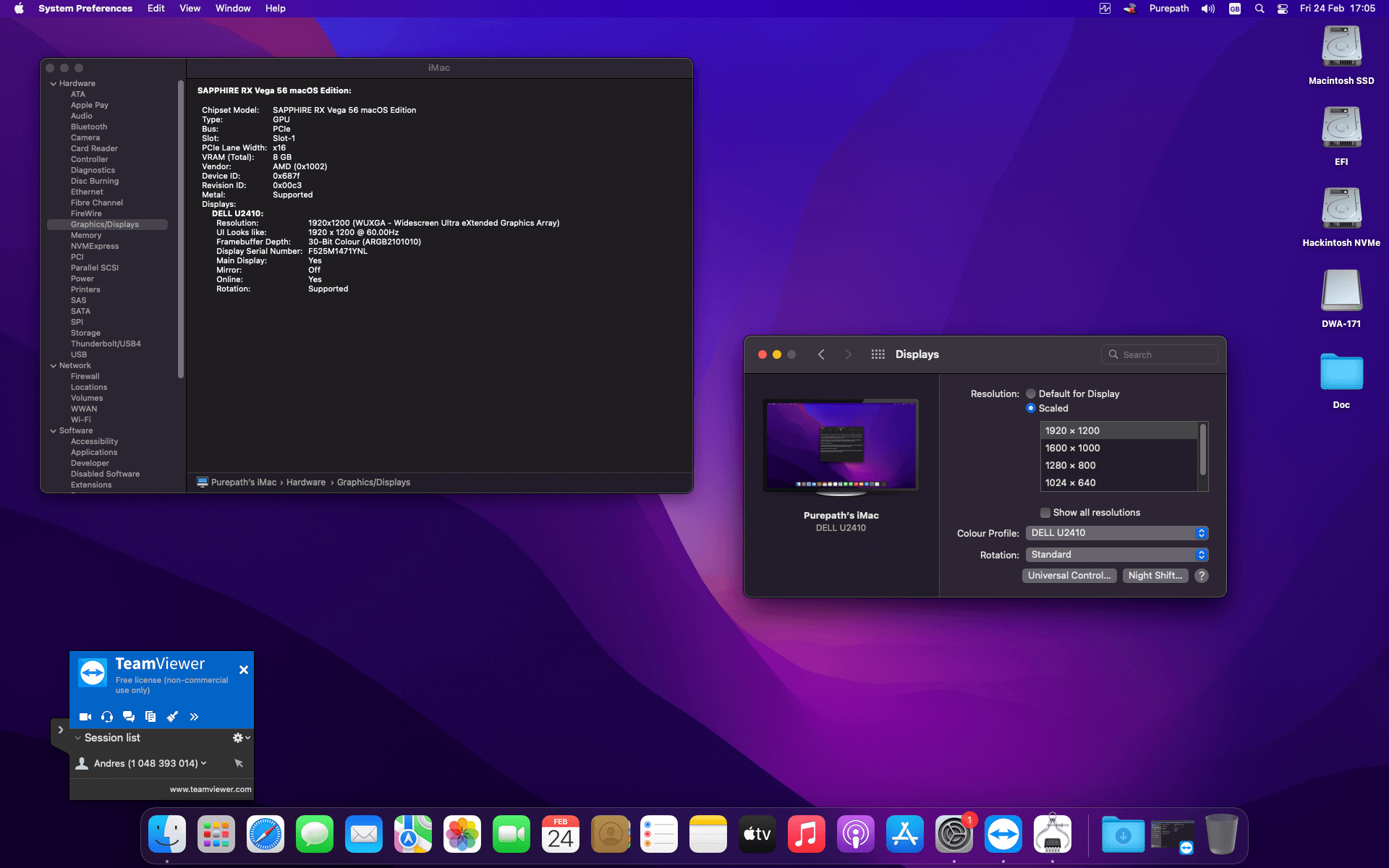Open Spotlight search in the menu bar
This screenshot has width=1389, height=868.
tap(1260, 9)
